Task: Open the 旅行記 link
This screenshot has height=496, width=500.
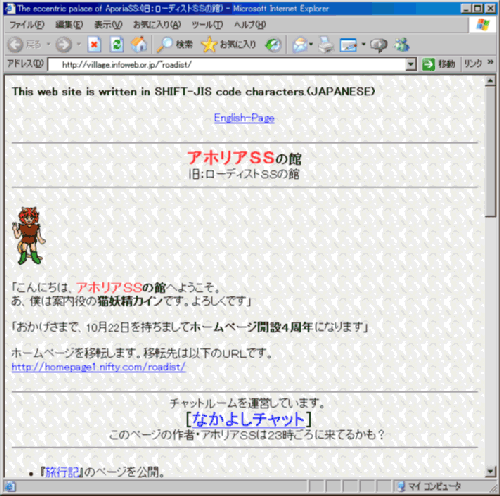Action: pos(62,472)
